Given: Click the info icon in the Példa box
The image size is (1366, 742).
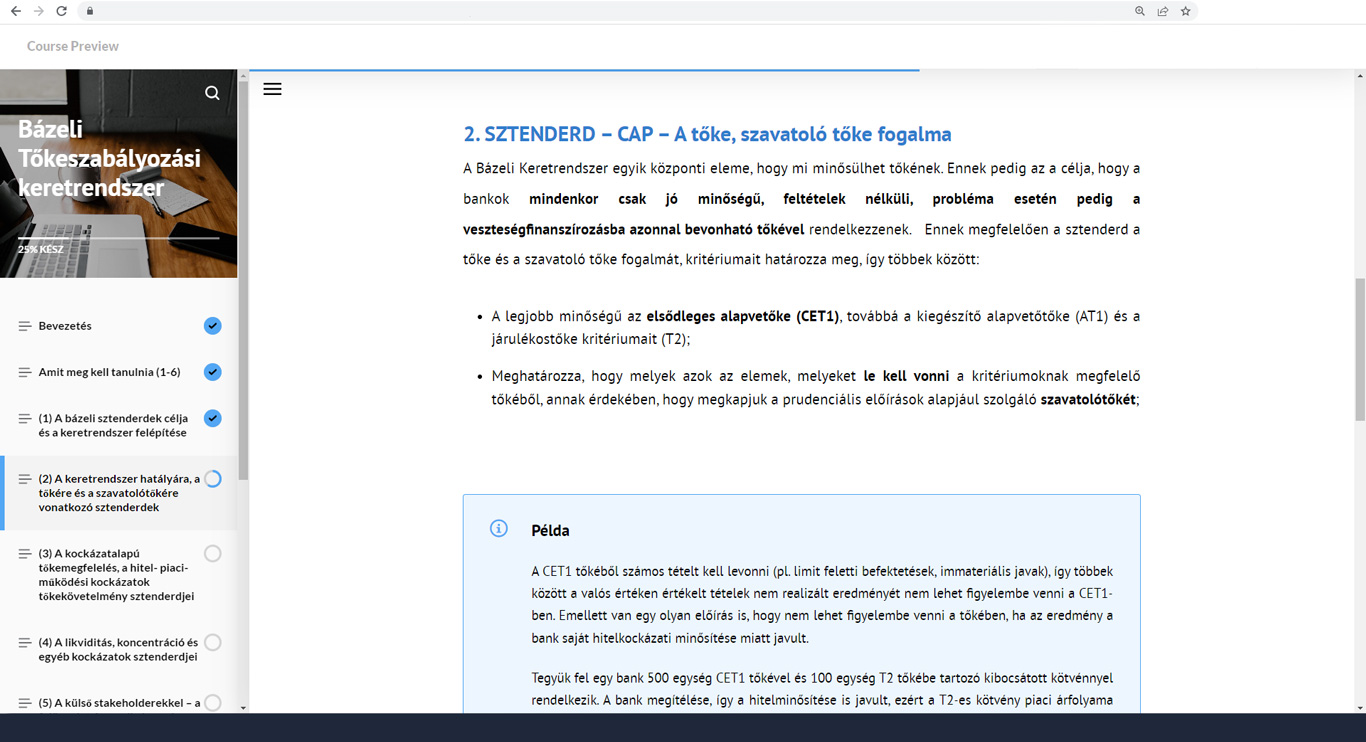Looking at the screenshot, I should coord(499,529).
